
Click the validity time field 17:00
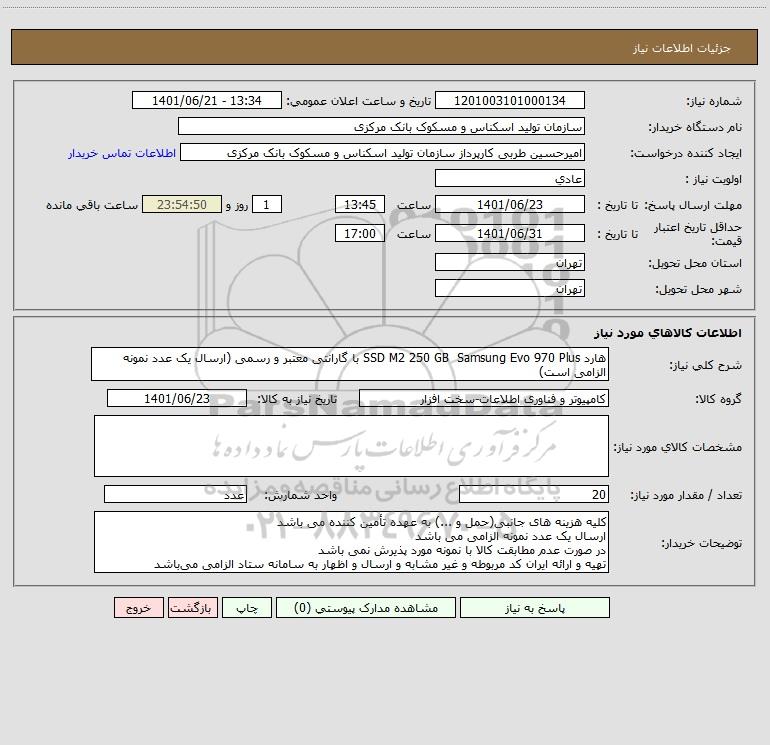click(x=359, y=233)
